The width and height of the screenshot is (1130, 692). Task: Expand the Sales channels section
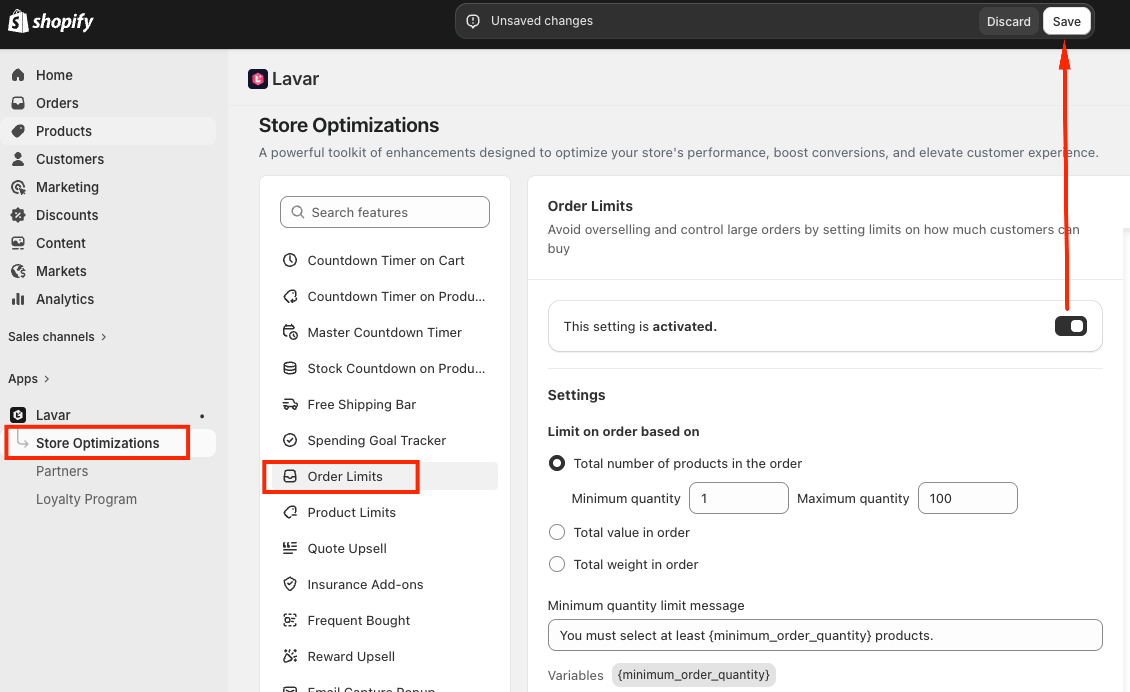click(x=58, y=337)
